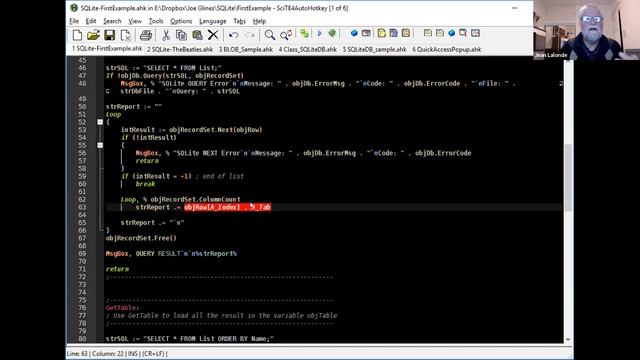Click the window-shaped icon after the first blue cube
The width and height of the screenshot is (640, 360).
pyautogui.click(x=366, y=33)
